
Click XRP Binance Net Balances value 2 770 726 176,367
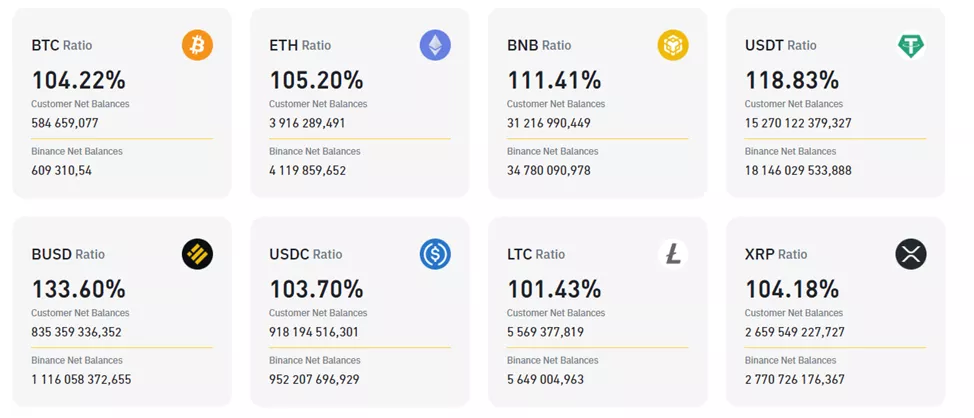794,379
